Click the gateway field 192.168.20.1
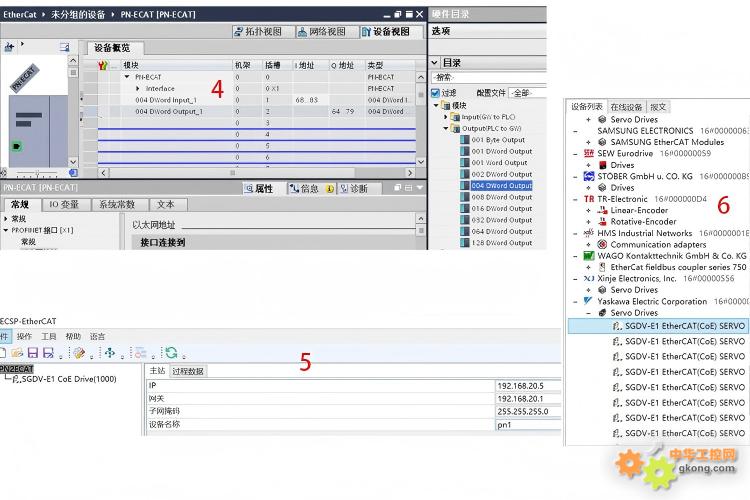The width and height of the screenshot is (750, 500). tap(528, 399)
